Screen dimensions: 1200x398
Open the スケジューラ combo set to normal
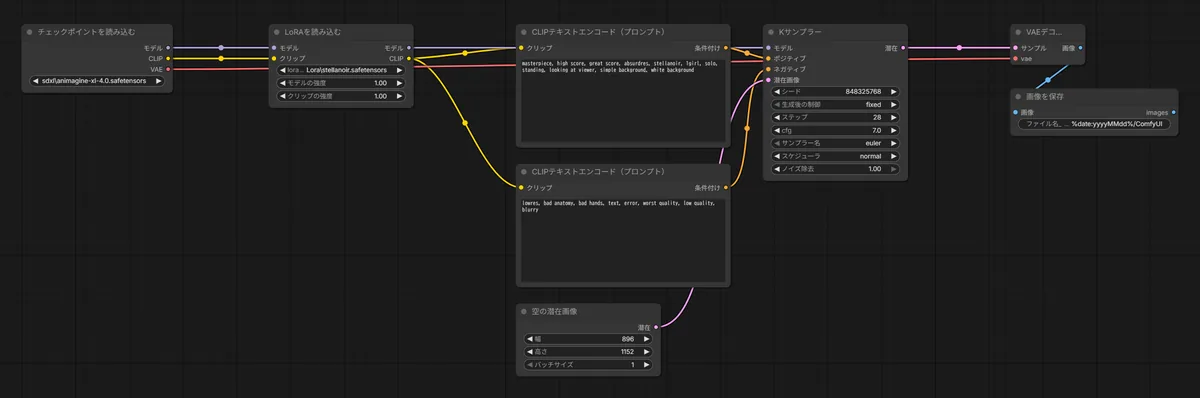836,156
